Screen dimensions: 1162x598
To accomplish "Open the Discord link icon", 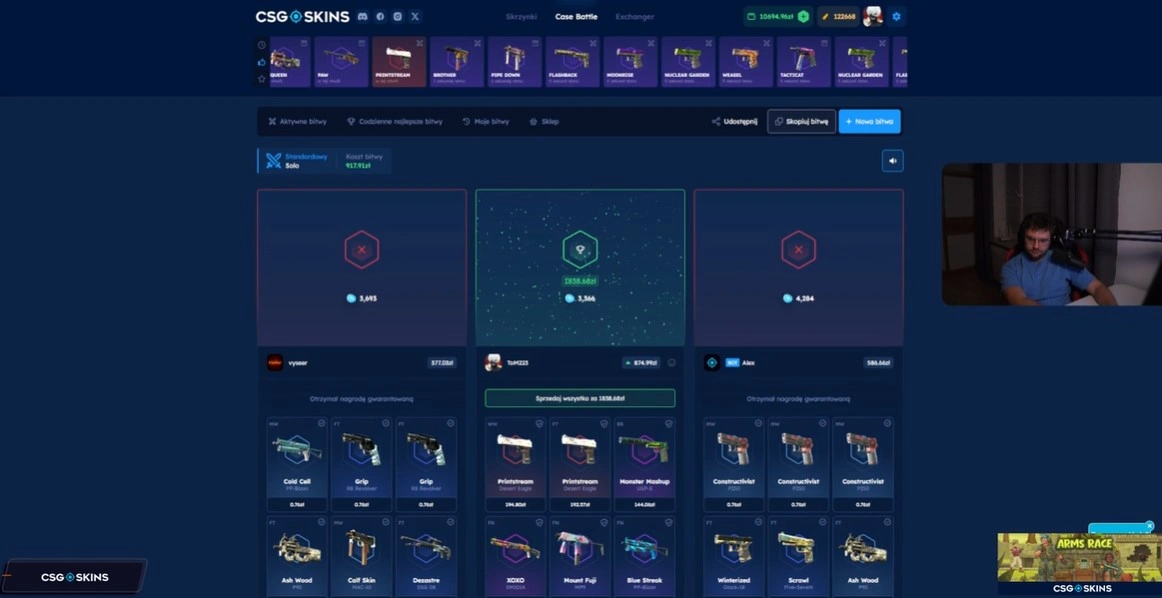I will tap(362, 16).
